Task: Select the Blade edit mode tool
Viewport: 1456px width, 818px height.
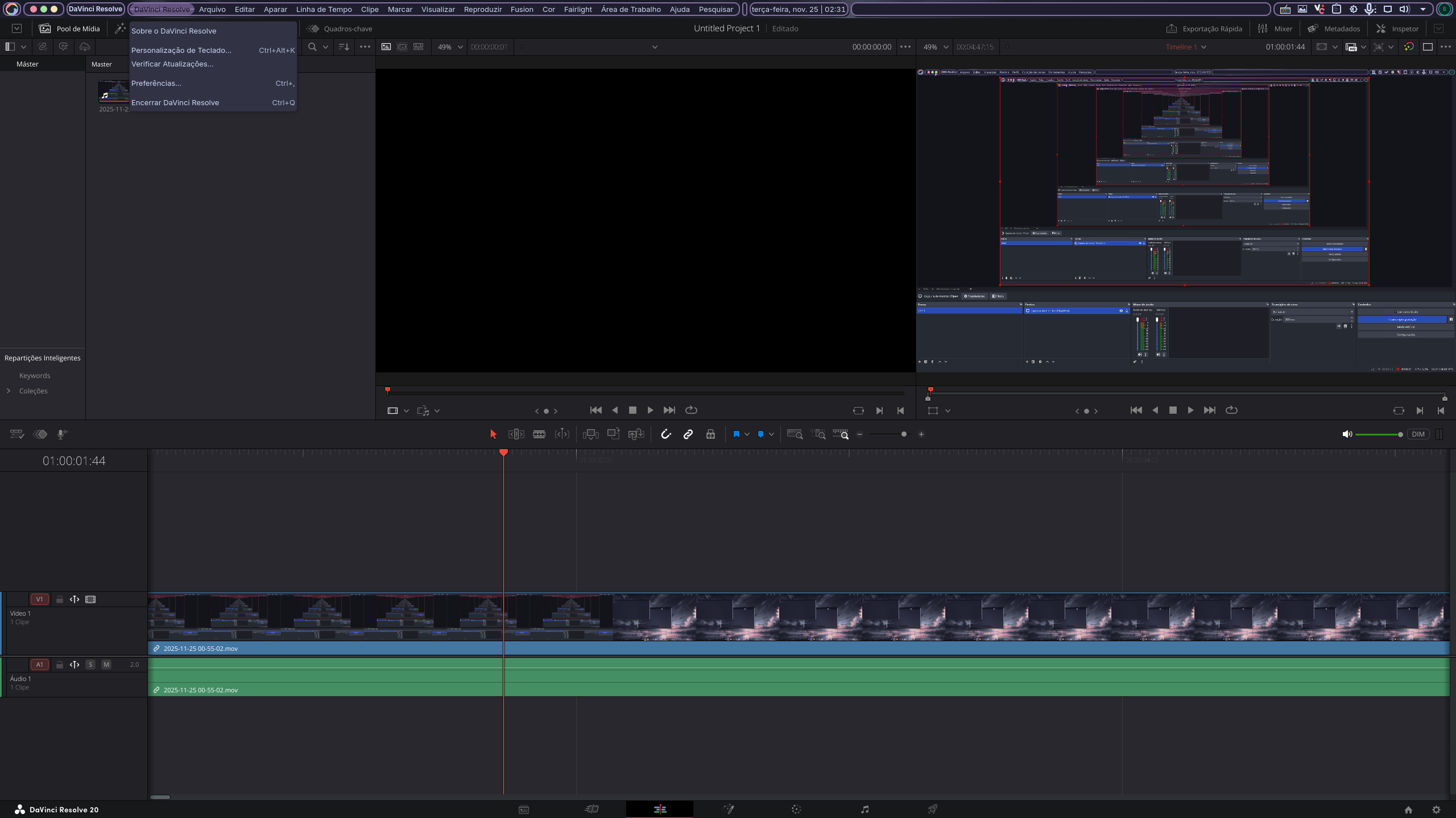Action: tap(539, 434)
